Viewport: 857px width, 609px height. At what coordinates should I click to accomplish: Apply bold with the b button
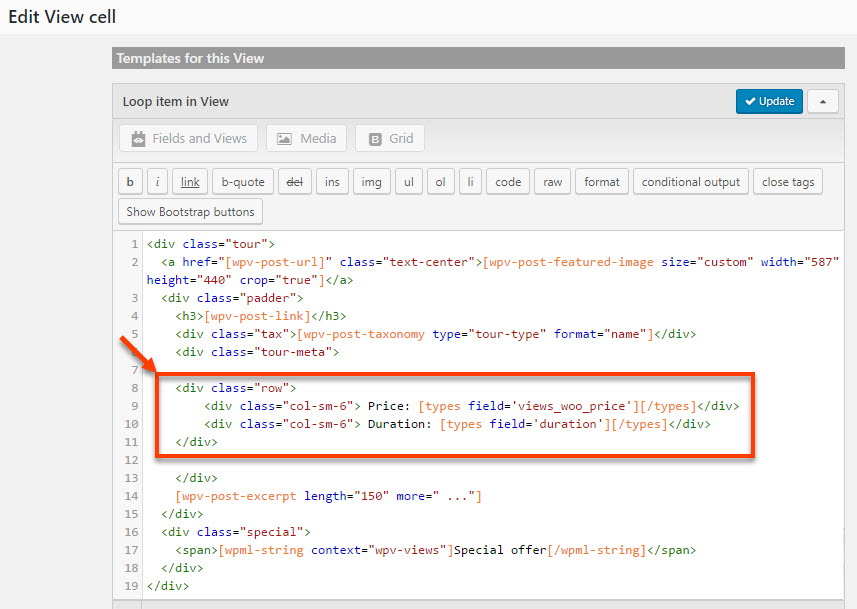click(130, 181)
